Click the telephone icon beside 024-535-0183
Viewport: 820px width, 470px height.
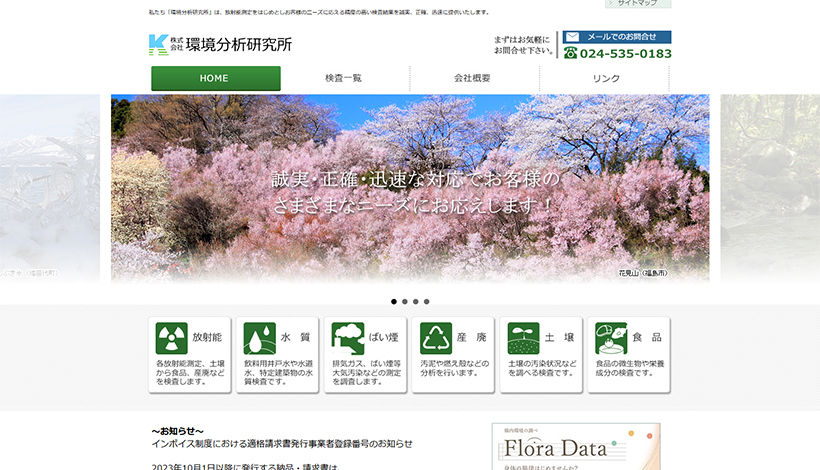570,53
